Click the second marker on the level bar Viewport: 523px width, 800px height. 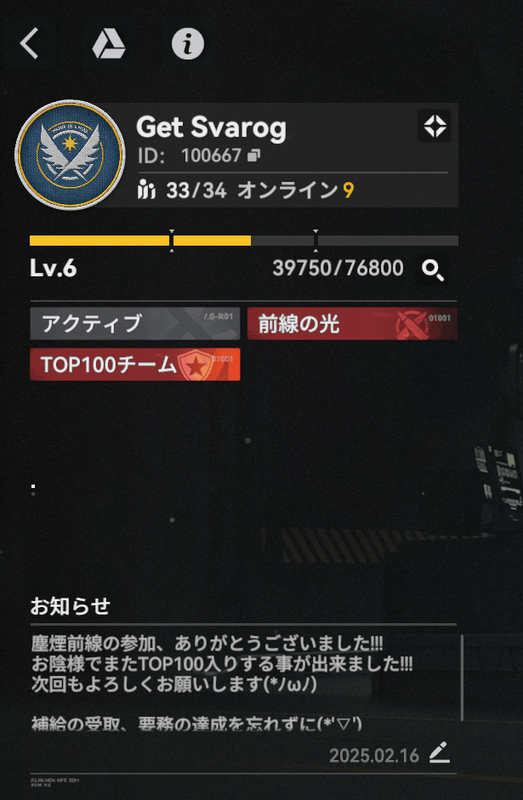click(x=315, y=240)
